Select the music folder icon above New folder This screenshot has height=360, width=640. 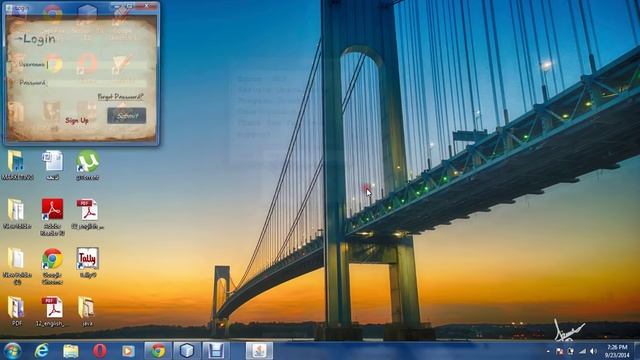(17, 165)
